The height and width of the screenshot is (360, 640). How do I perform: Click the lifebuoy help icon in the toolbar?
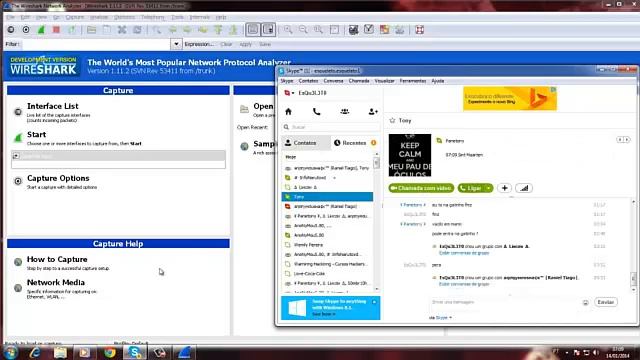pos(419,30)
